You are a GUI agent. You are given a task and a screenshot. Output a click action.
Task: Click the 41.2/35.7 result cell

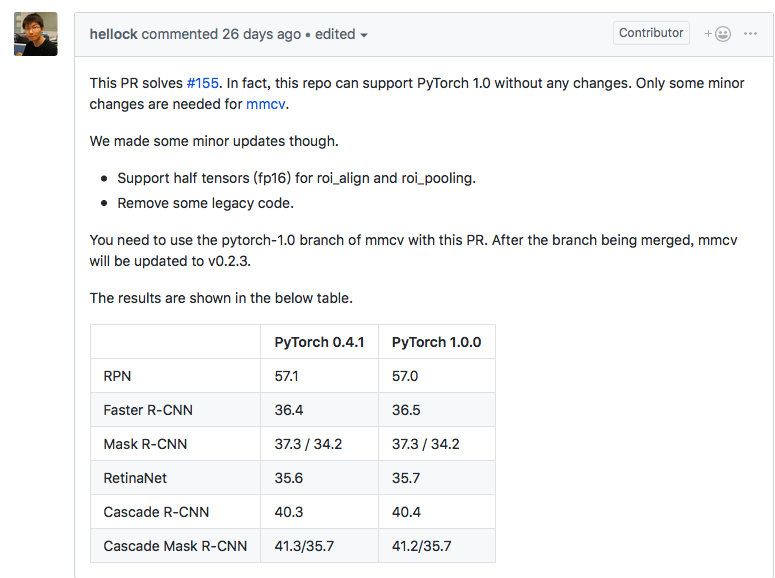(421, 546)
